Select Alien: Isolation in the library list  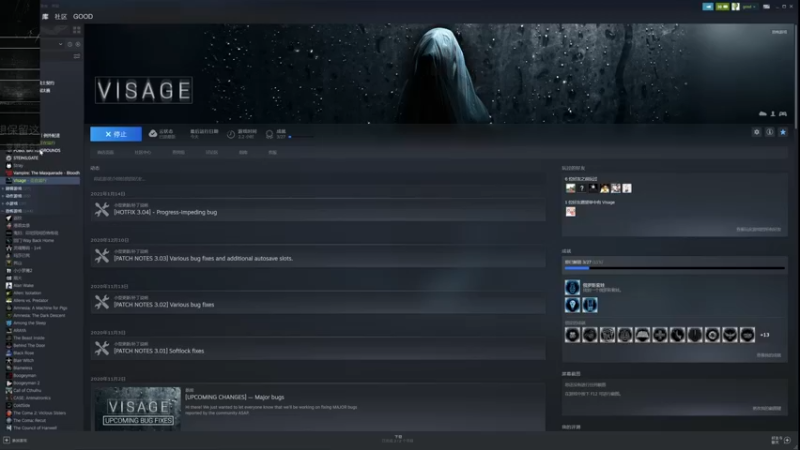pos(27,293)
